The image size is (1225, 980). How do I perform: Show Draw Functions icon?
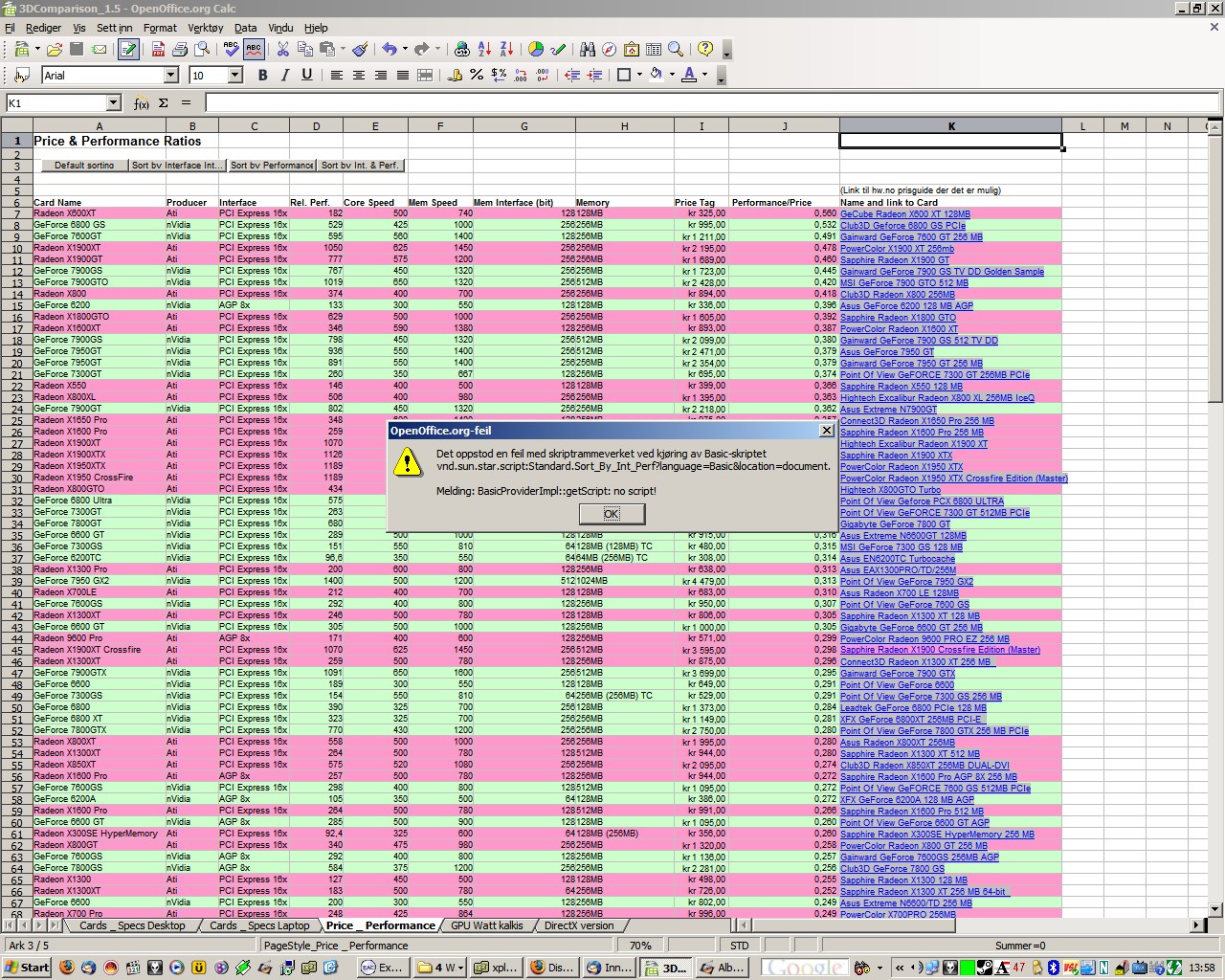coord(558,49)
